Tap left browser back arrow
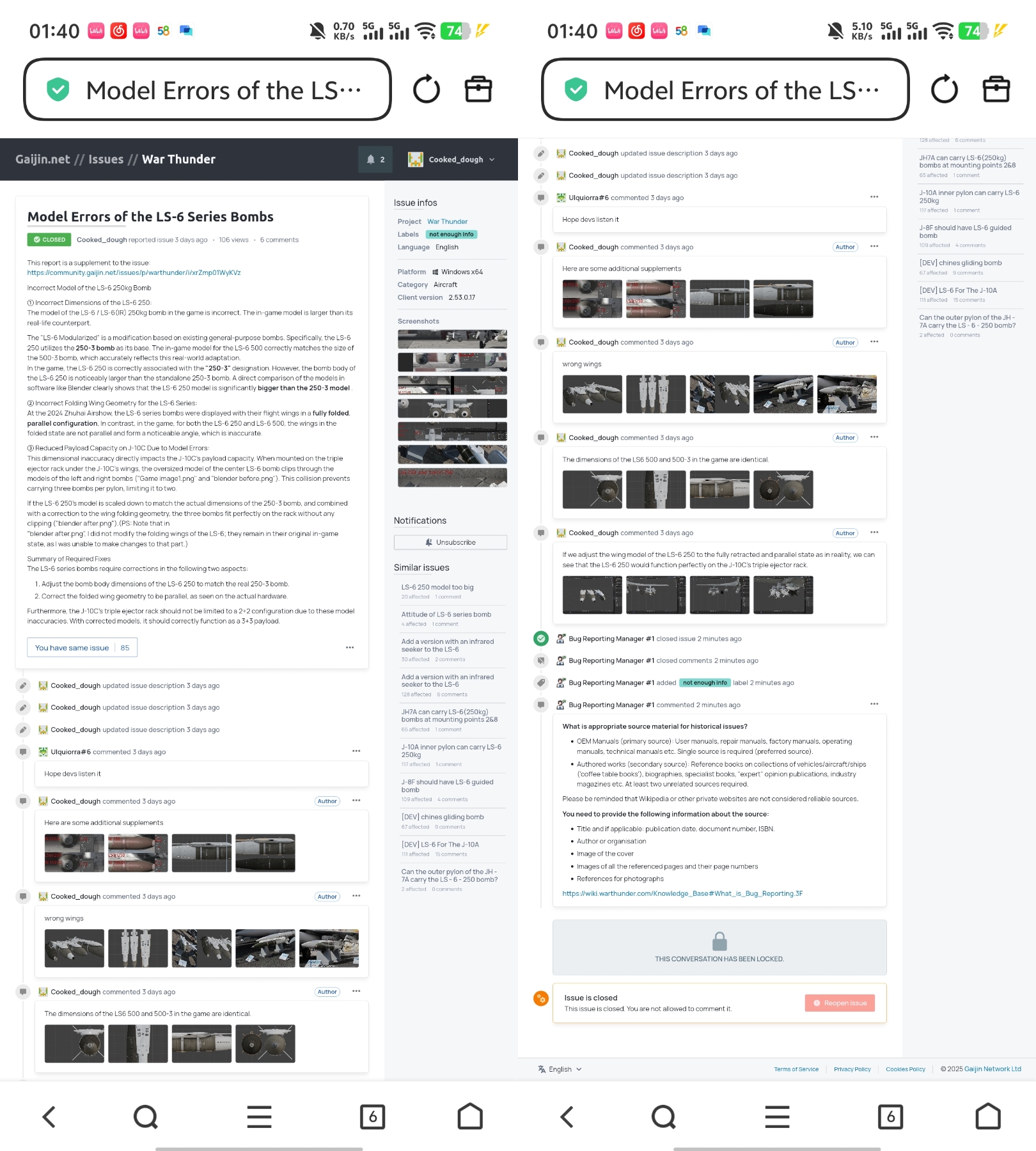The image size is (1036, 1151). pyautogui.click(x=49, y=1117)
